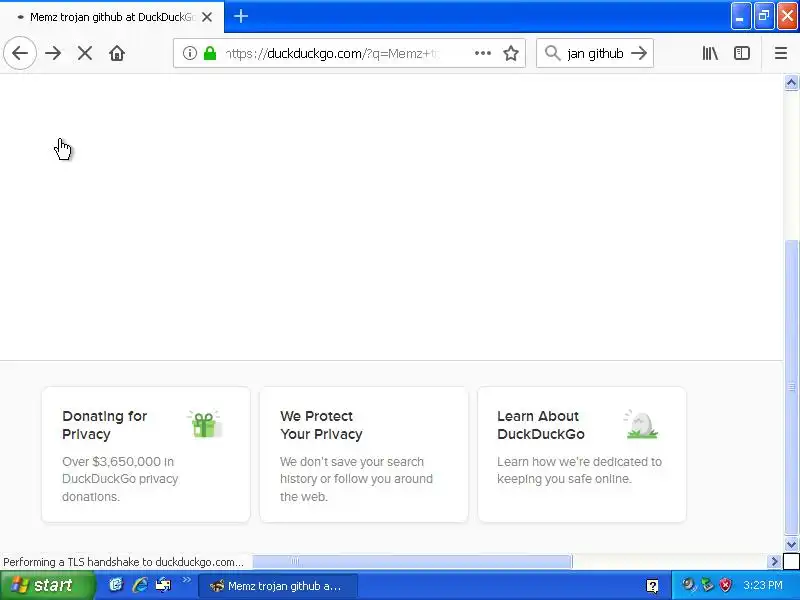Click the egg icon on Learn card

pos(641,424)
